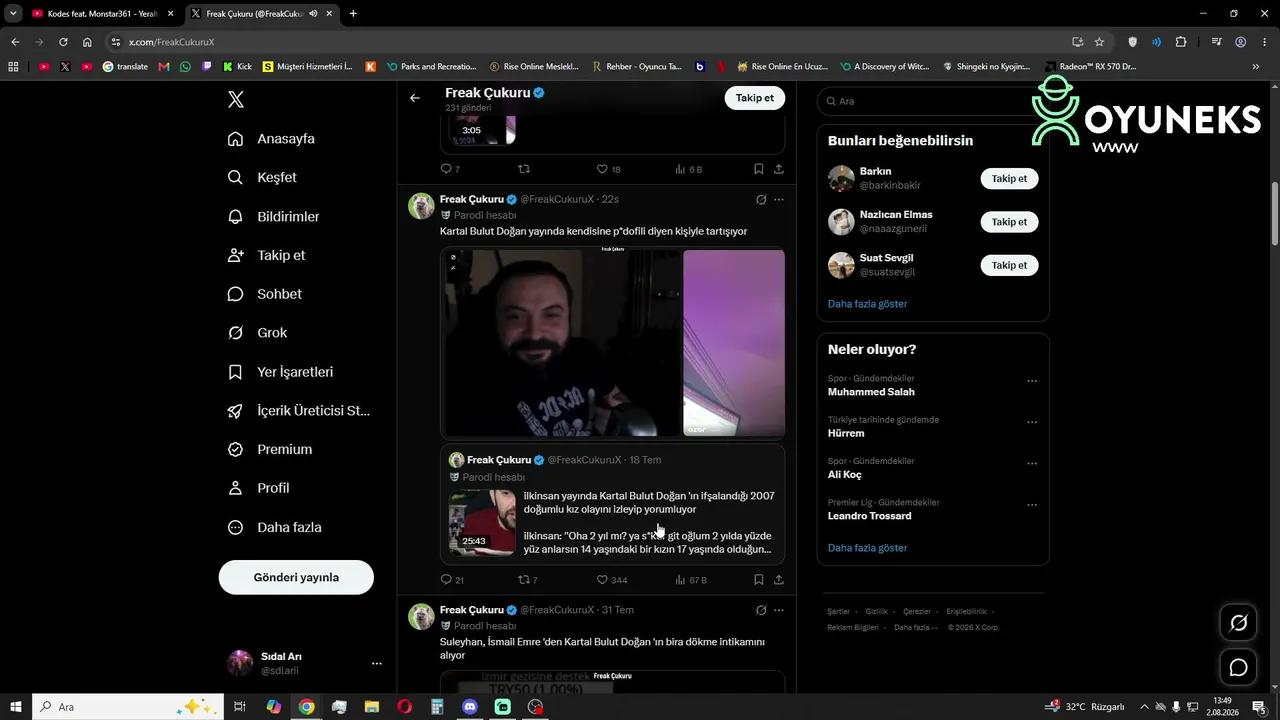Like the post with 344 likes

(x=602, y=580)
